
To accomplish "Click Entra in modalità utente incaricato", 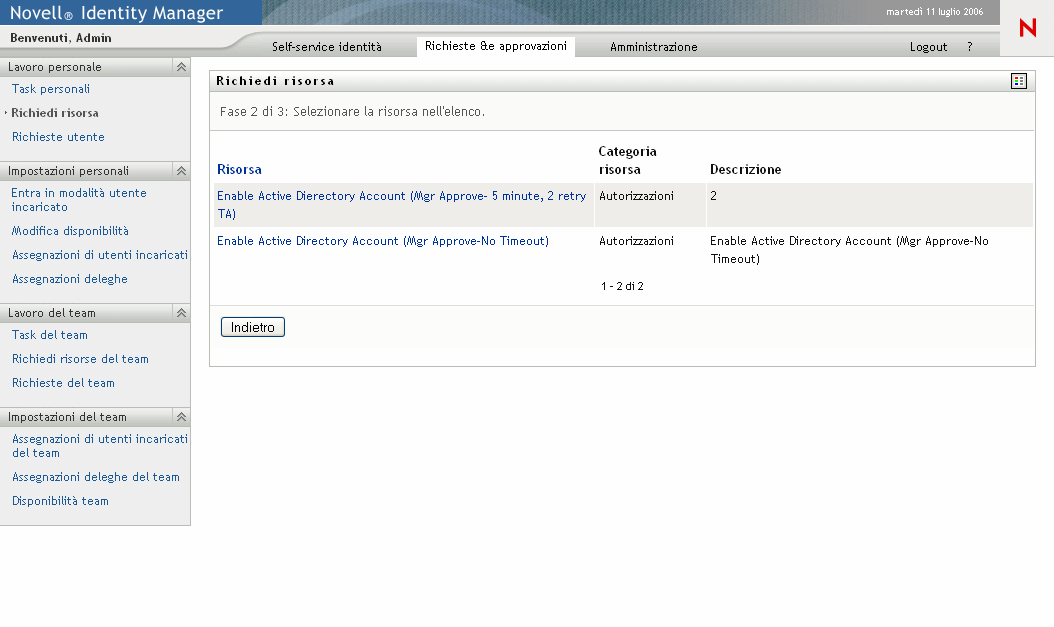I will coord(79,200).
